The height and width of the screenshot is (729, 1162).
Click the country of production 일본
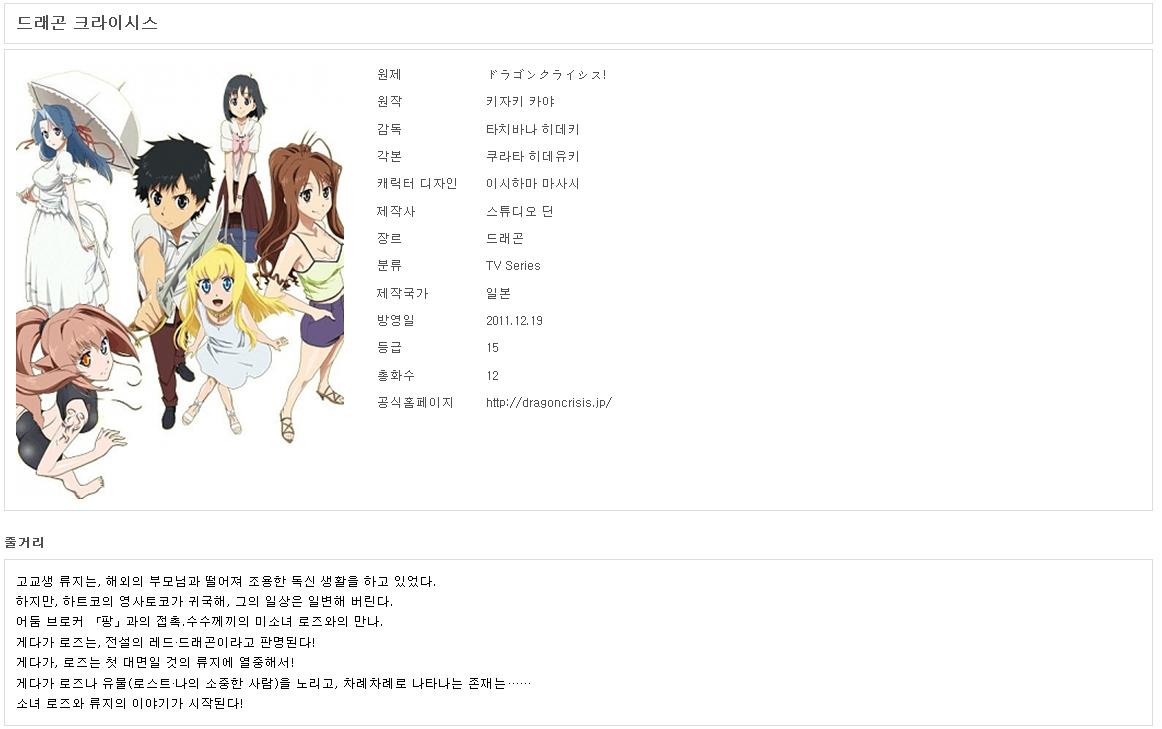click(498, 293)
